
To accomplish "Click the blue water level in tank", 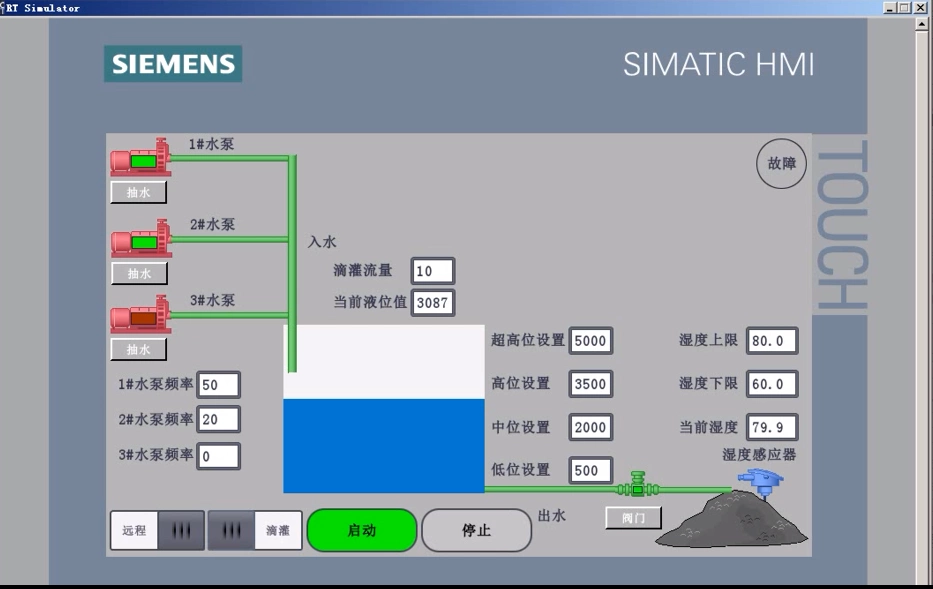I will [384, 446].
